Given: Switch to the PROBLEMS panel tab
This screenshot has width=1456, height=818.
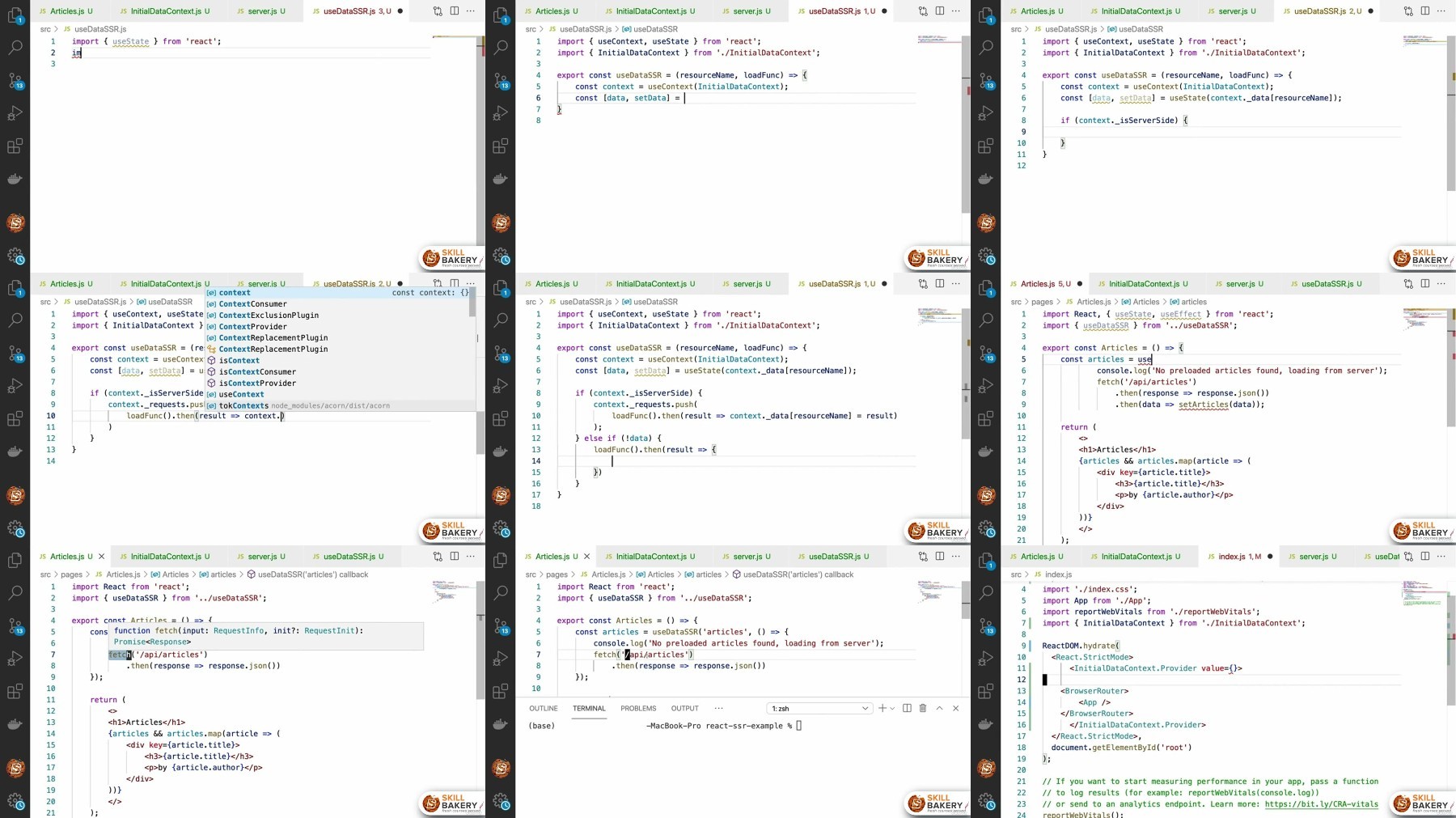Looking at the screenshot, I should pyautogui.click(x=638, y=708).
